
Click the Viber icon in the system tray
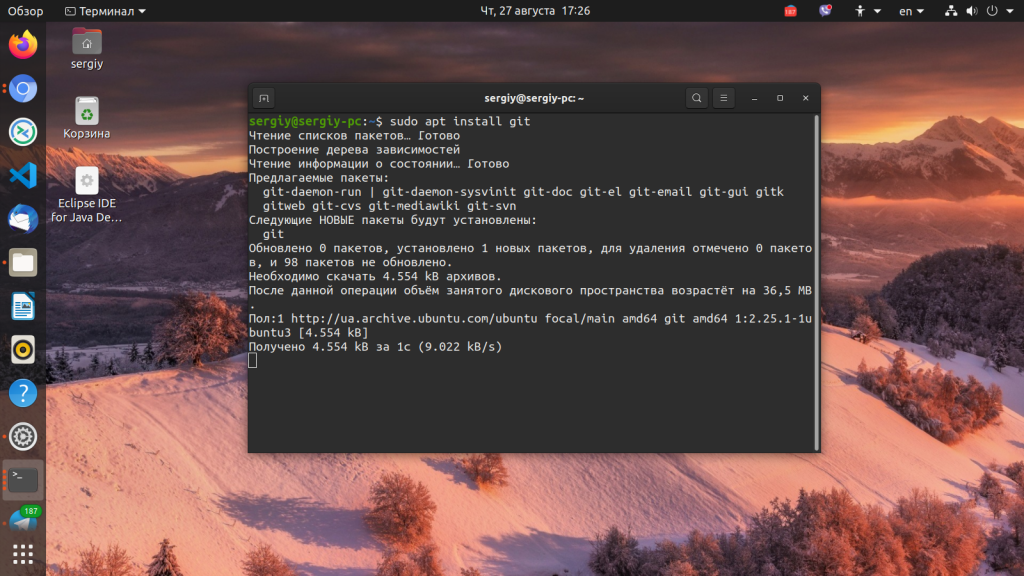pyautogui.click(x=824, y=11)
